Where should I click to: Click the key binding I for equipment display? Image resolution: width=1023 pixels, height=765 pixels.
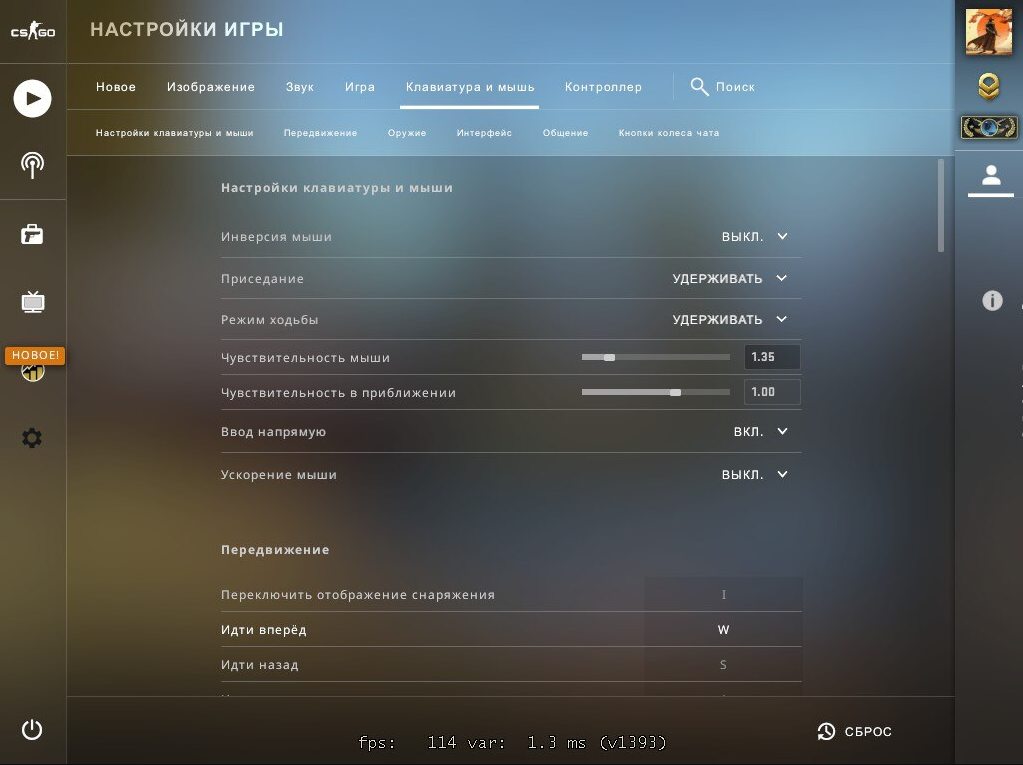pyautogui.click(x=723, y=595)
